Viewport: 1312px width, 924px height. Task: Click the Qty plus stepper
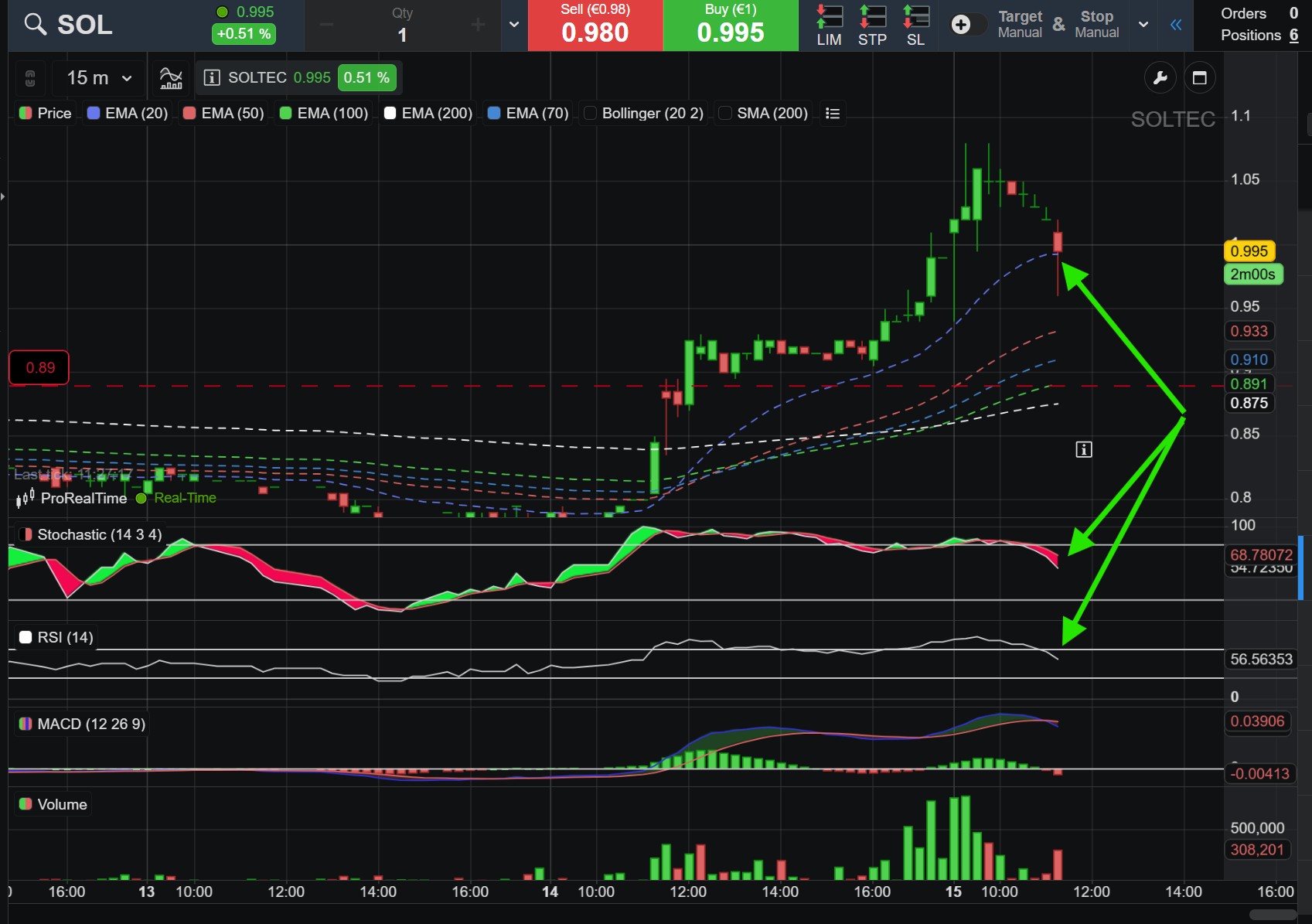[478, 25]
